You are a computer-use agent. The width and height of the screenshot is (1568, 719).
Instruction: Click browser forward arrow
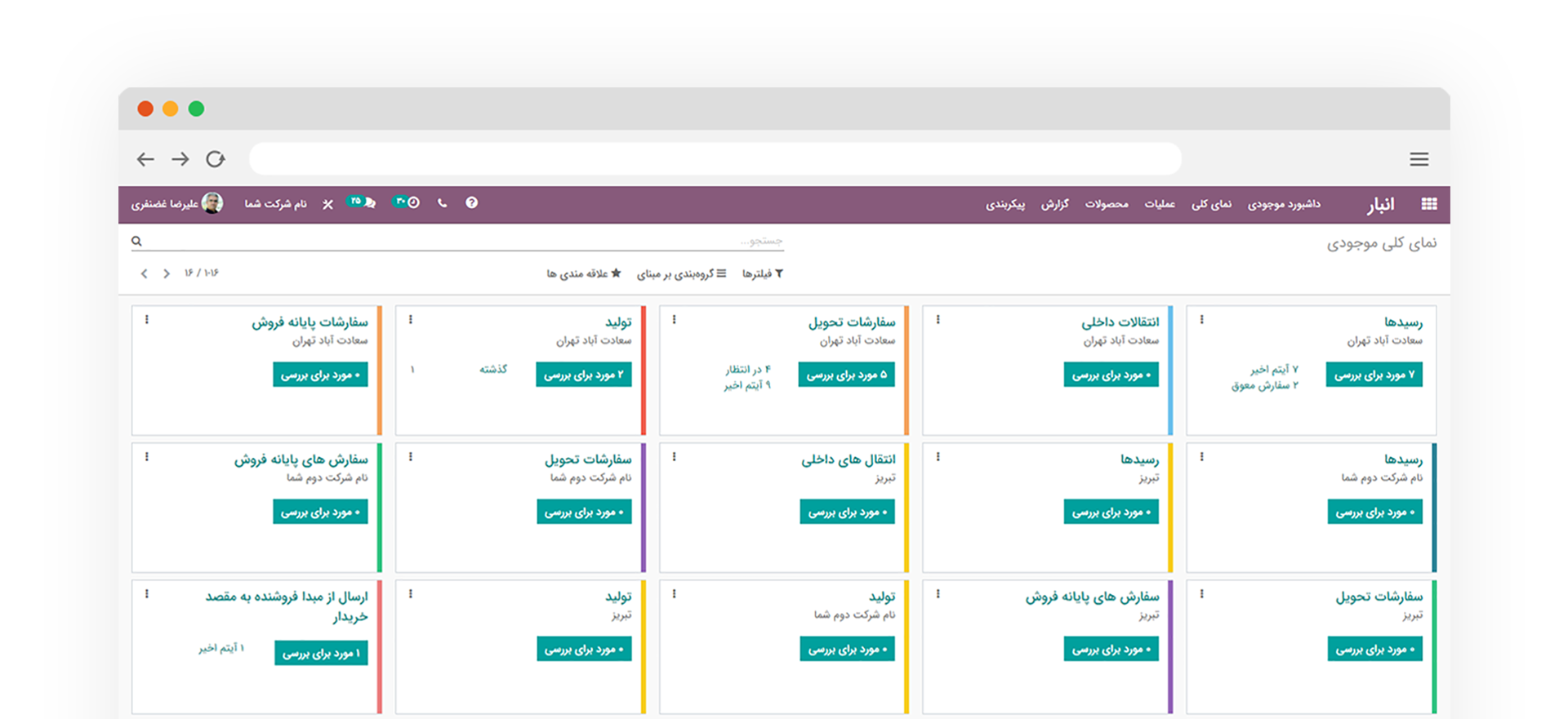[x=180, y=159]
